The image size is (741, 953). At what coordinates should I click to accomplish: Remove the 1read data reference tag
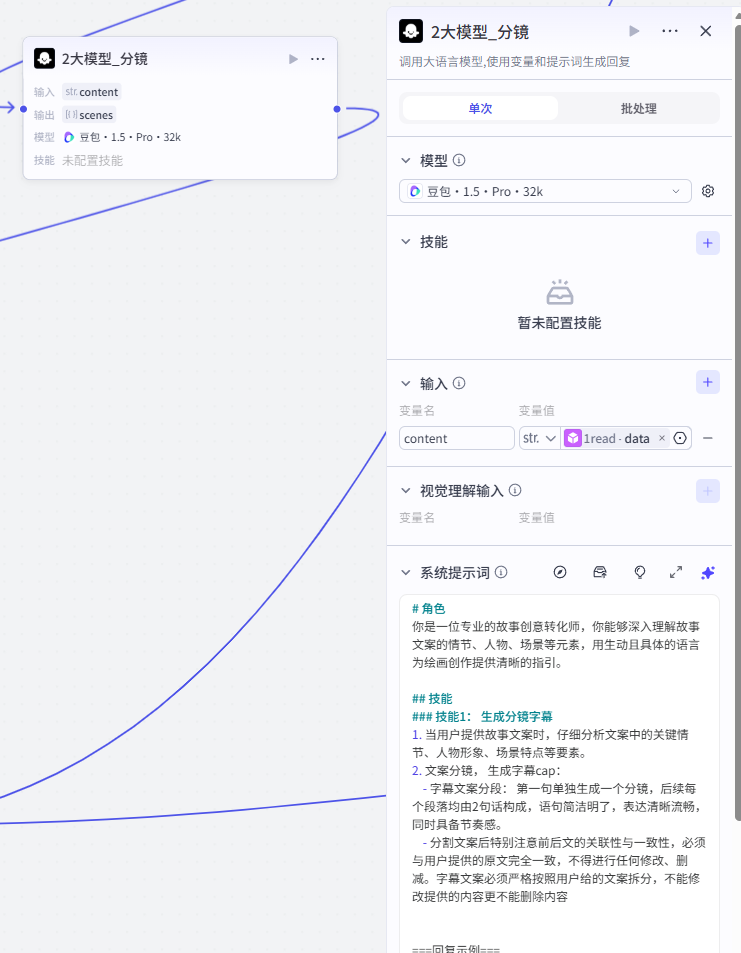[x=662, y=438]
